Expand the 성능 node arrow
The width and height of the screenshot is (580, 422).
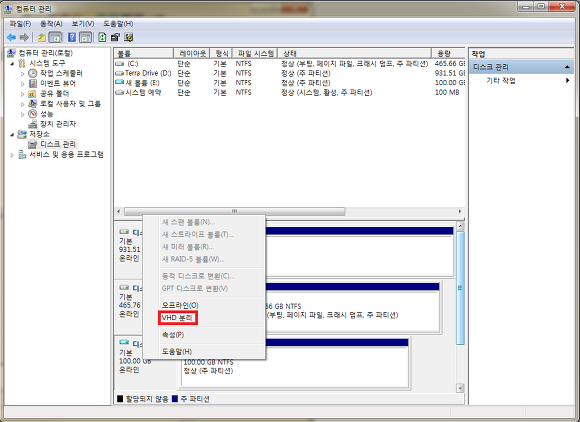pos(23,114)
